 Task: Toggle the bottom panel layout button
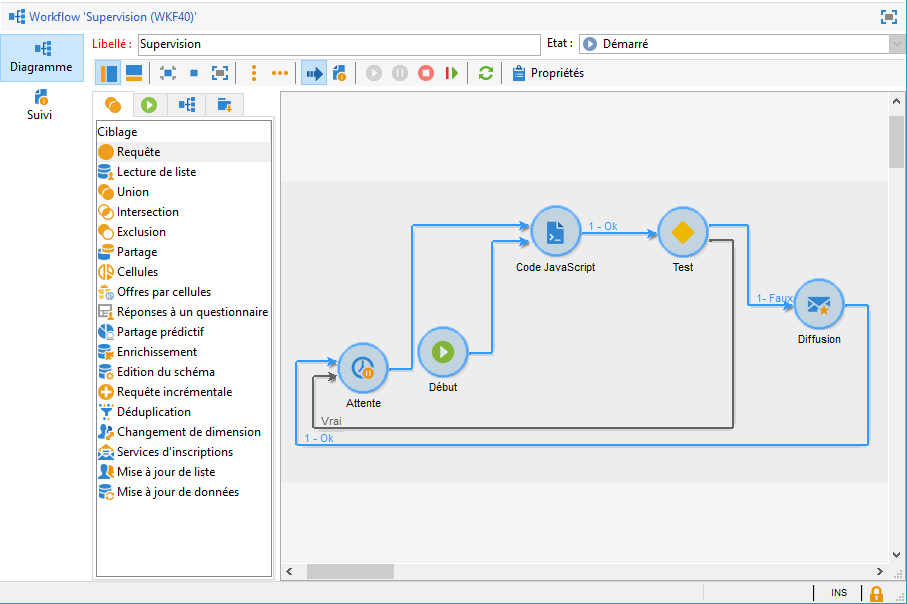[x=133, y=73]
